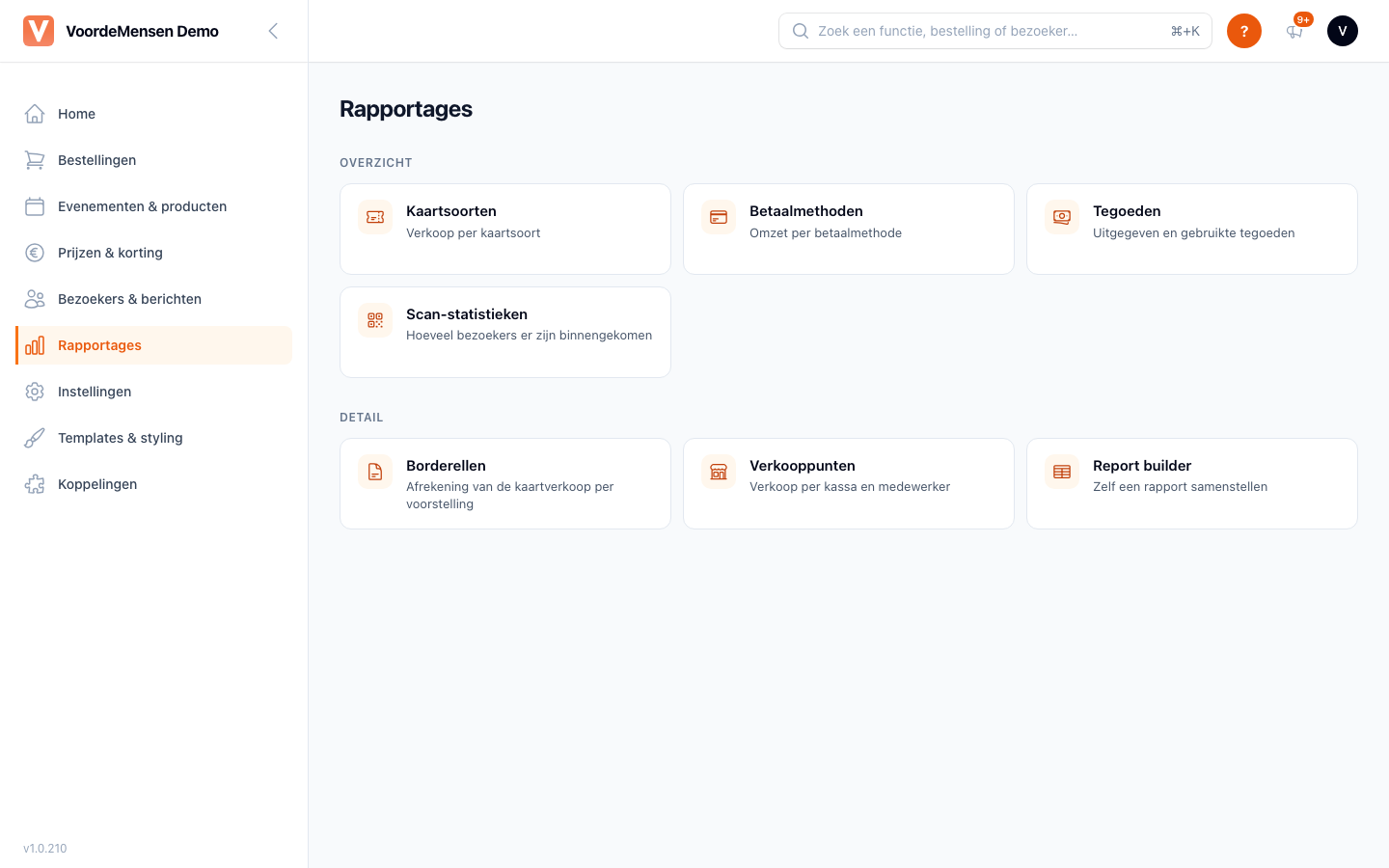The height and width of the screenshot is (868, 1389).
Task: Click the Betaalmethoden credit card icon
Action: tap(719, 217)
